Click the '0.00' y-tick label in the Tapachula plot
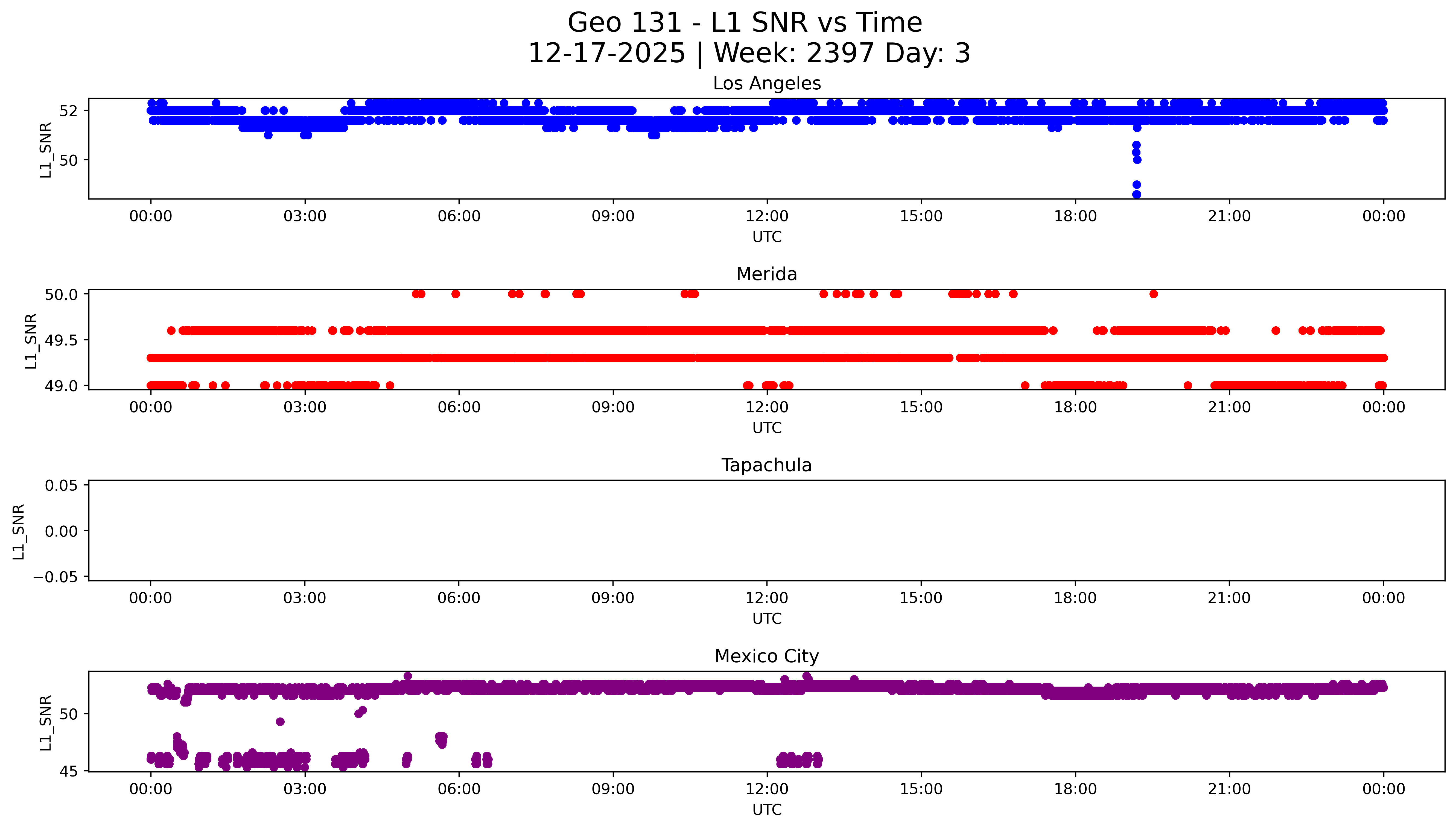This screenshot has width=1456, height=829. click(x=62, y=531)
